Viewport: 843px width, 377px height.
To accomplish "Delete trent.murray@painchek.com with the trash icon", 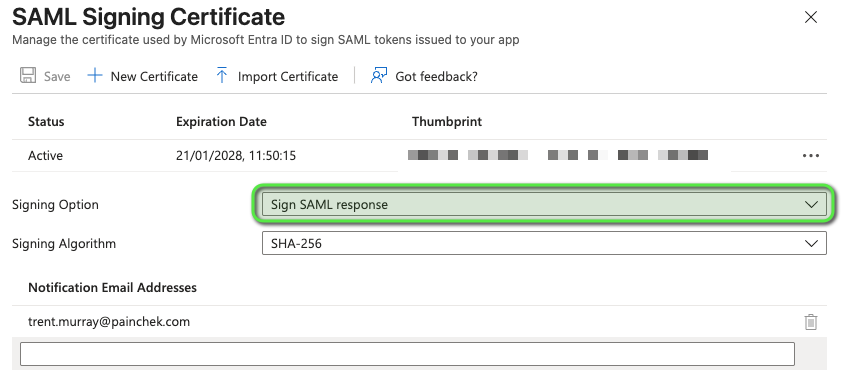I will point(811,322).
